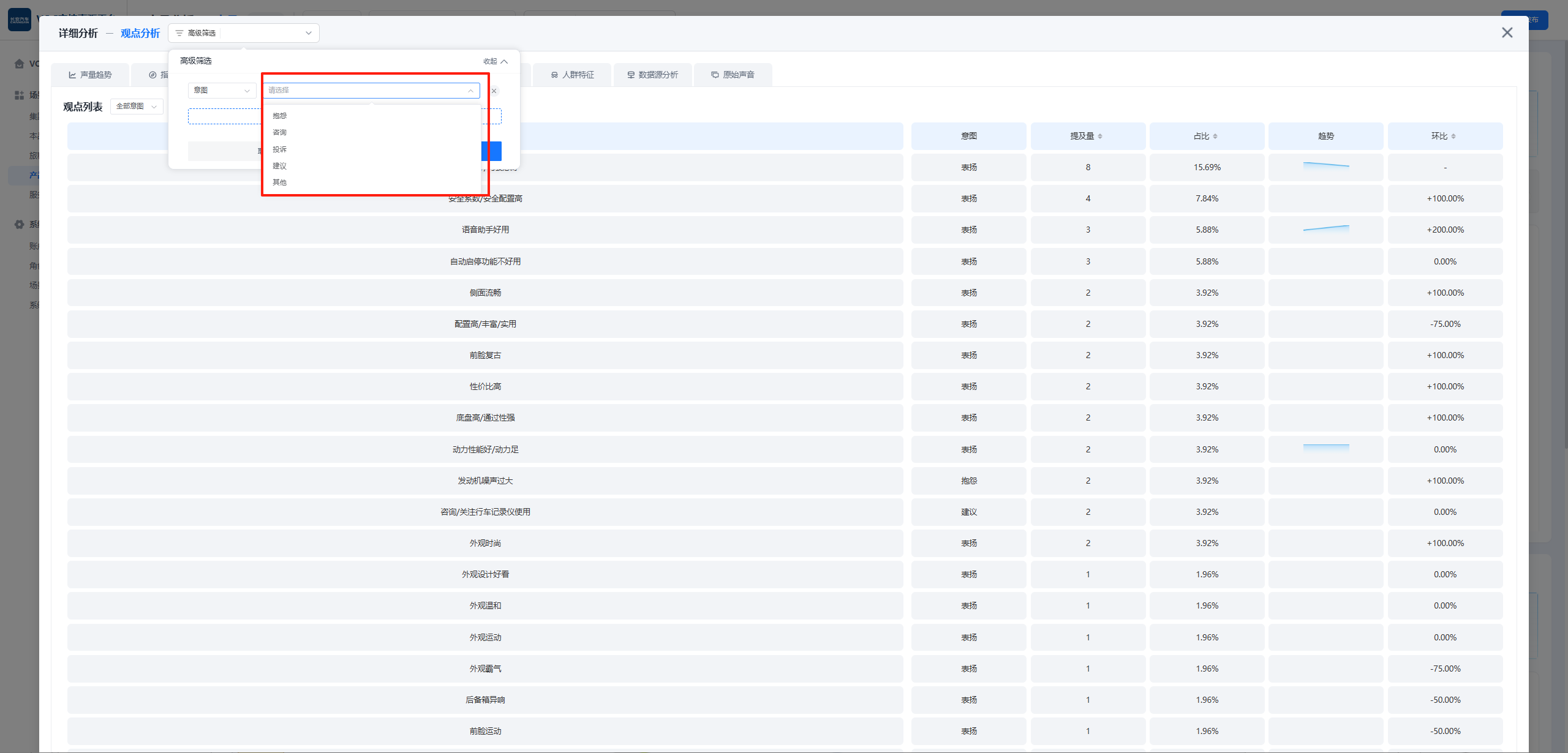Sort by 环比 column arrows
The image size is (1568, 753).
pos(1453,136)
